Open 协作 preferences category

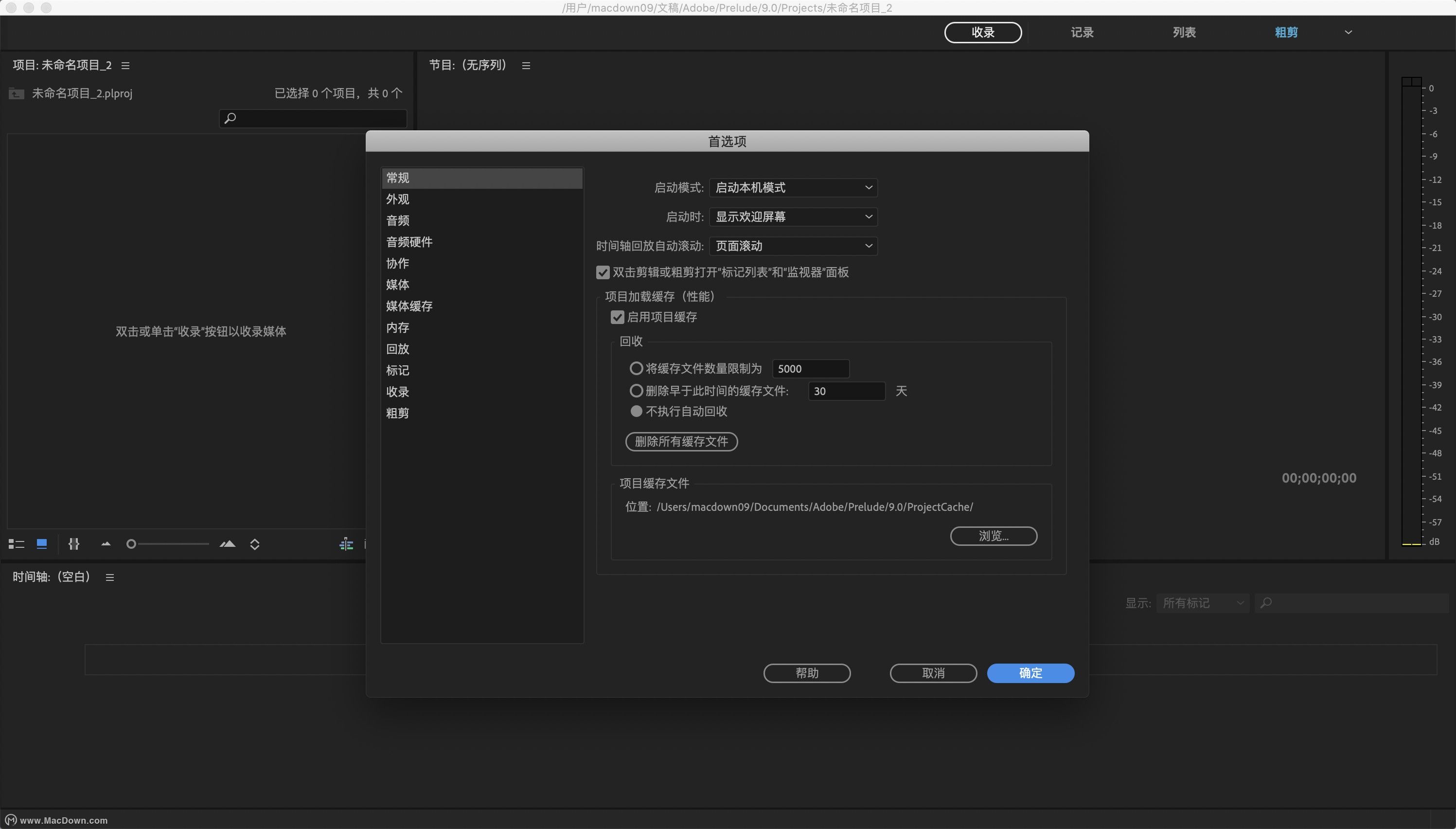(482, 263)
